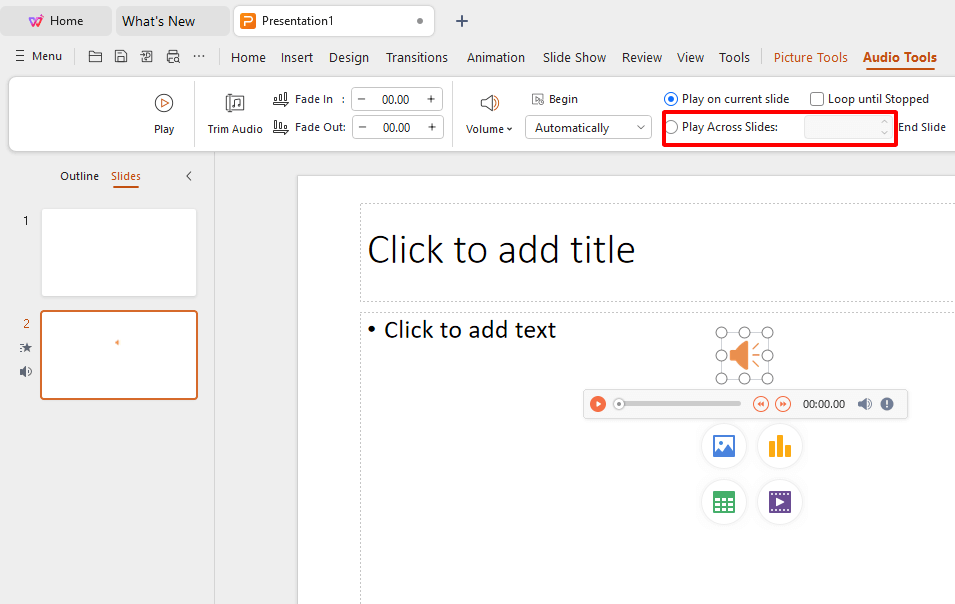955x604 pixels.
Task: Insert a chart using the placeholder bar icon
Action: click(780, 446)
